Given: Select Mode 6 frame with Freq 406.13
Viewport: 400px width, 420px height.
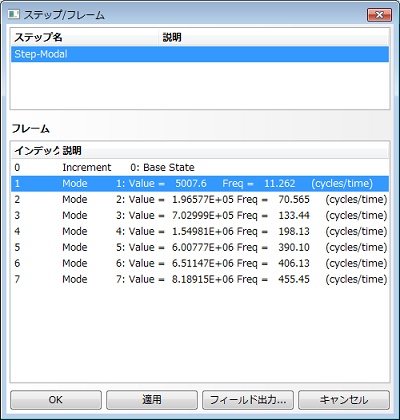Looking at the screenshot, I should 200,263.
